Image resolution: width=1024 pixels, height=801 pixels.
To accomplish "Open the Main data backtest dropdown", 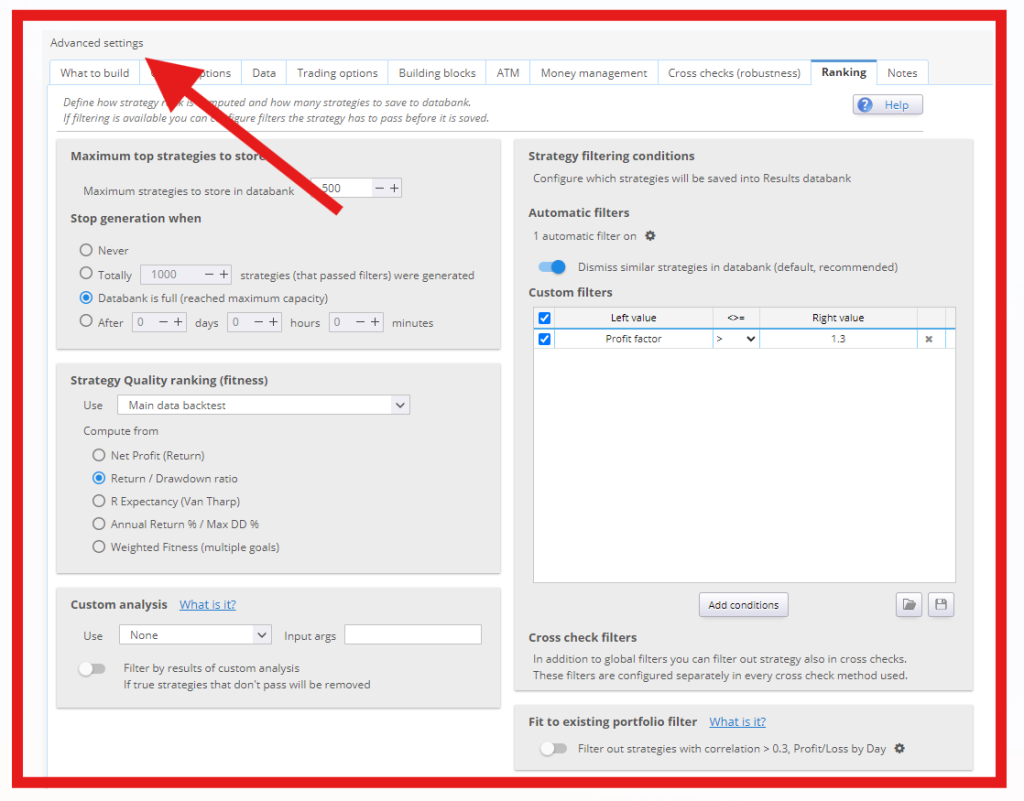I will tap(263, 405).
